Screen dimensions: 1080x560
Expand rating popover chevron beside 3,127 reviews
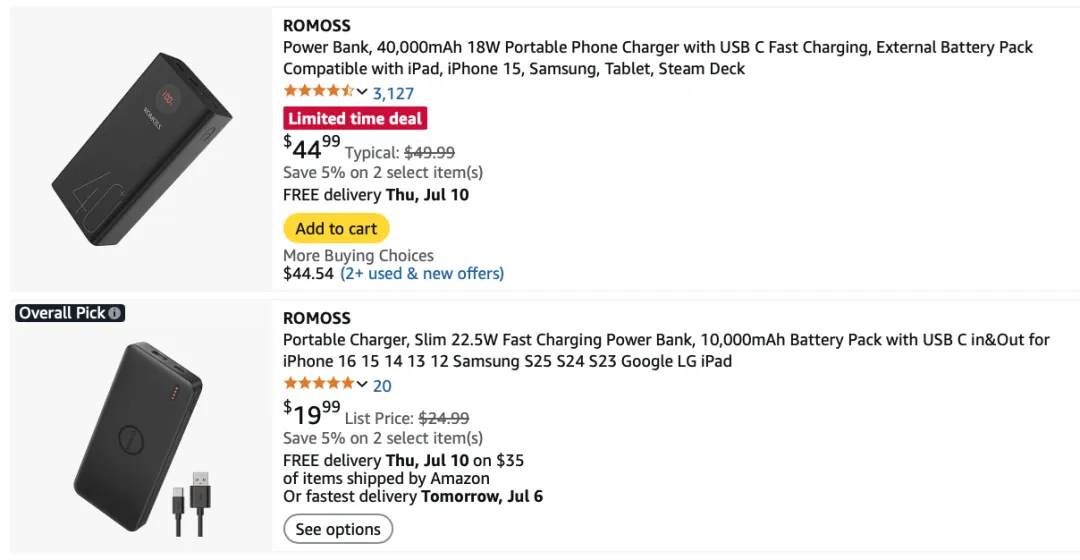(362, 93)
